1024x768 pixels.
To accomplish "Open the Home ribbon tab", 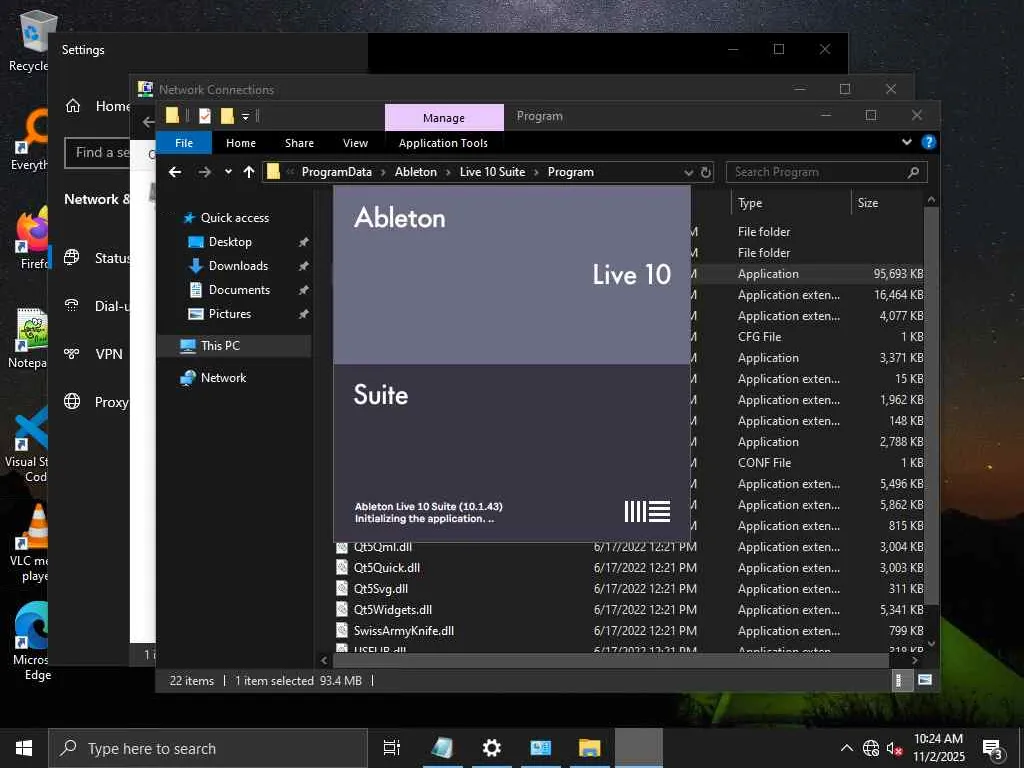I will [x=241, y=142].
